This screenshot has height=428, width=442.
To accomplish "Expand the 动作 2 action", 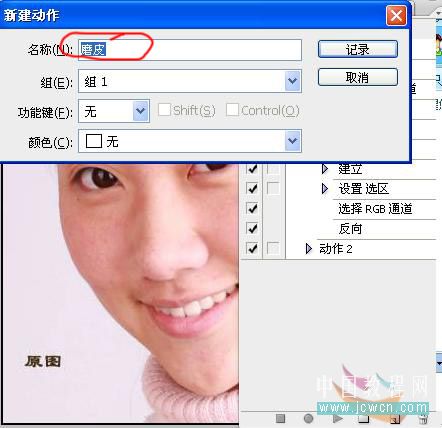I will (309, 249).
